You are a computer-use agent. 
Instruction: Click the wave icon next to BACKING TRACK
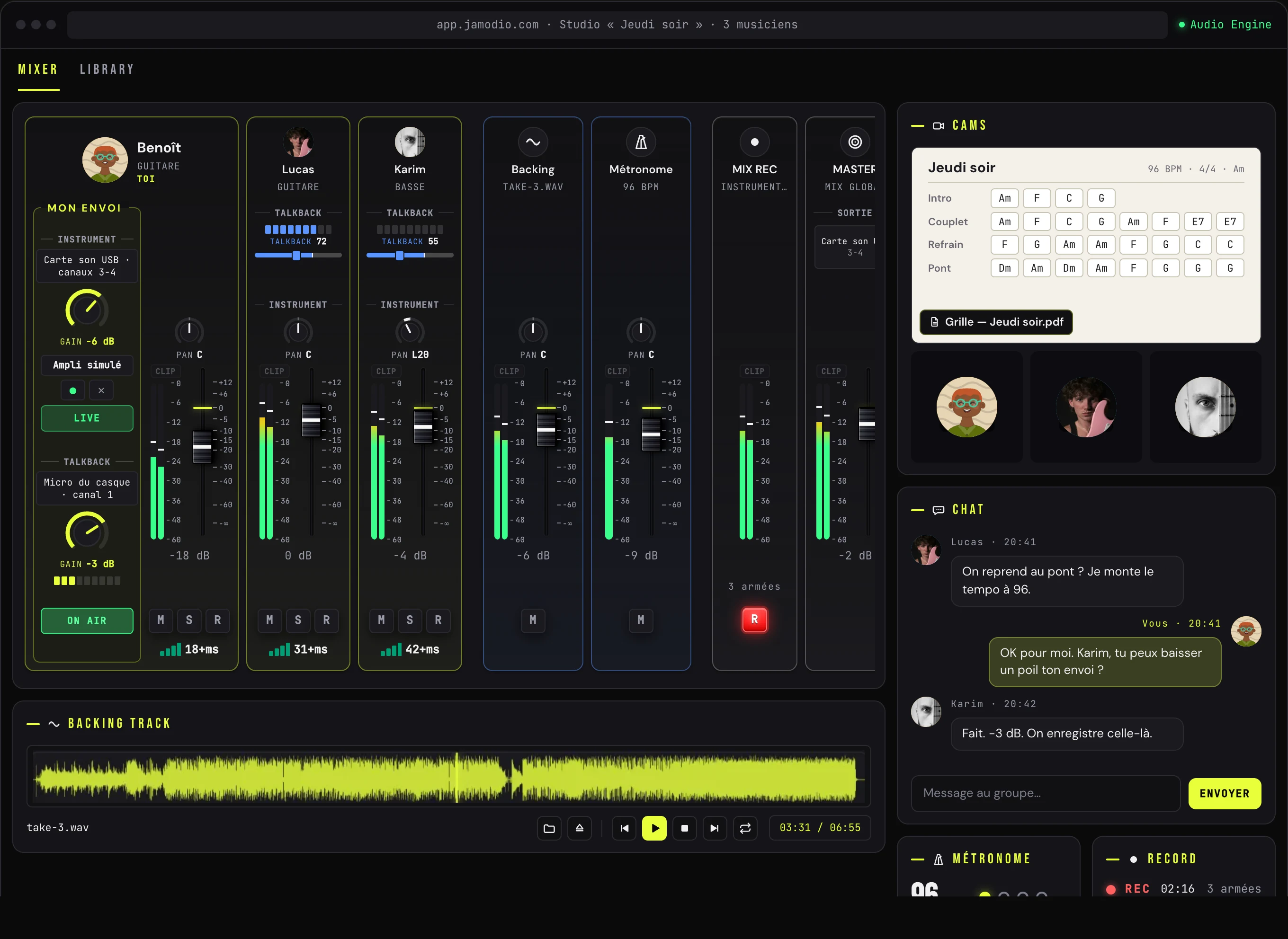click(x=54, y=724)
